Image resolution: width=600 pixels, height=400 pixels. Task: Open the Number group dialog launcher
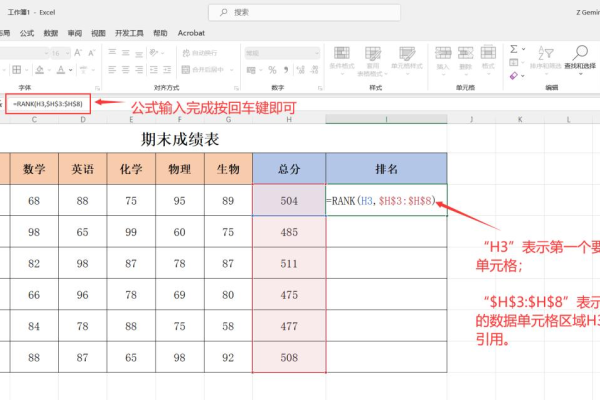click(x=320, y=88)
